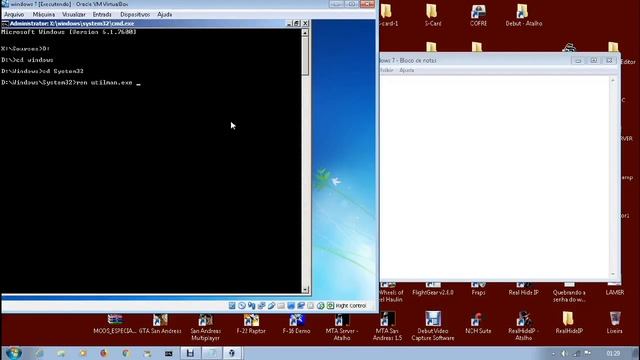Image resolution: width=640 pixels, height=360 pixels.
Task: Click the USB devices status icon
Action: [271, 306]
